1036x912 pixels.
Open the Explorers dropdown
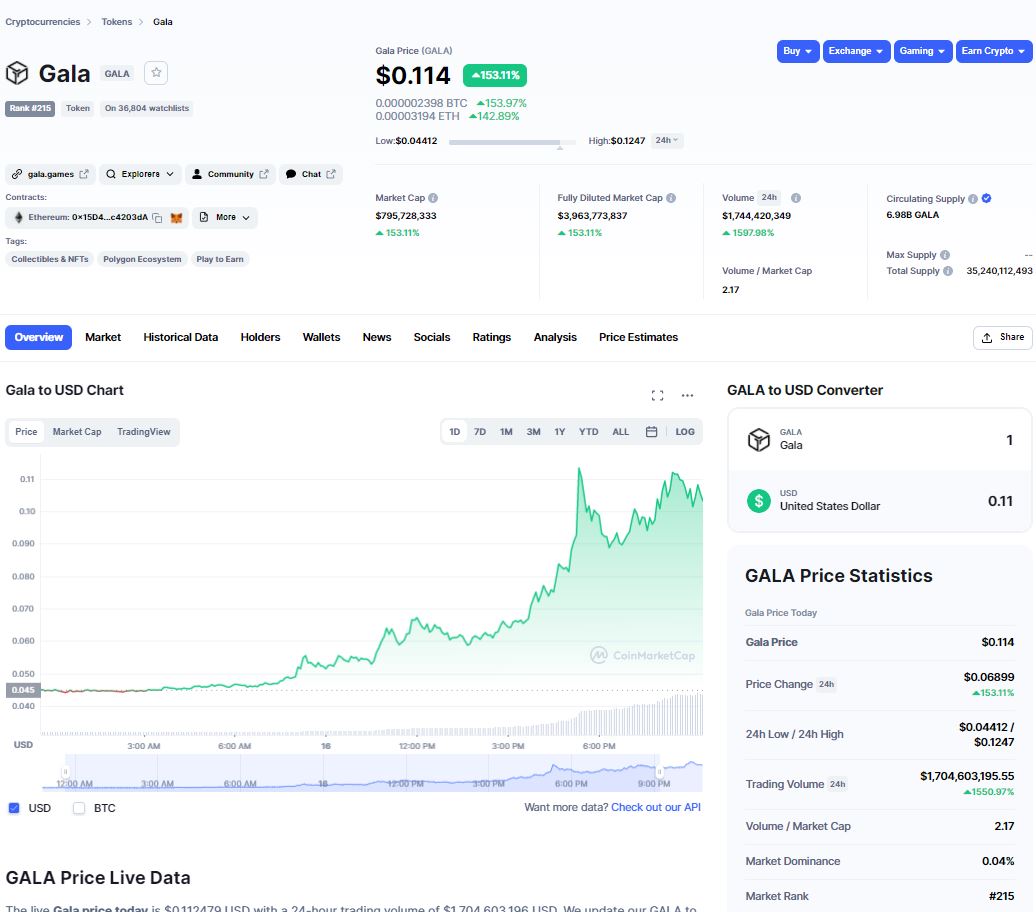(x=140, y=174)
